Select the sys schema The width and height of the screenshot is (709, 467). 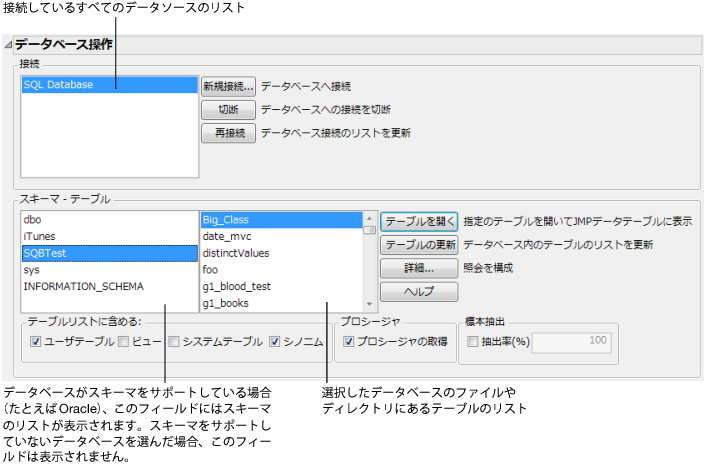click(110, 270)
